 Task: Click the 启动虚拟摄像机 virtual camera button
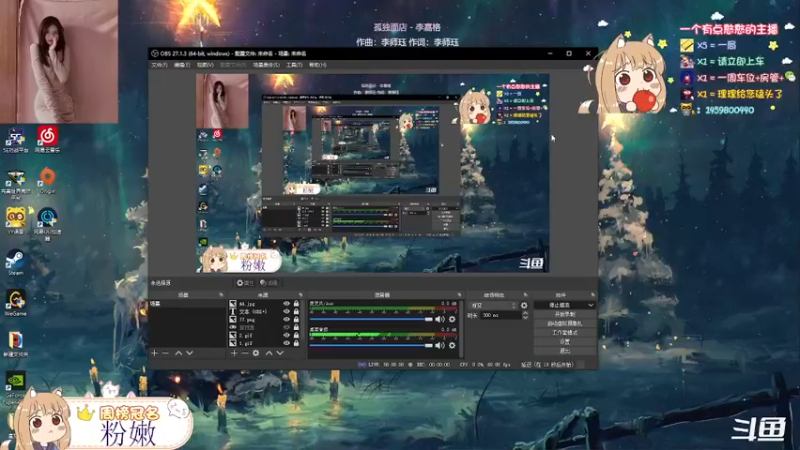coord(565,323)
